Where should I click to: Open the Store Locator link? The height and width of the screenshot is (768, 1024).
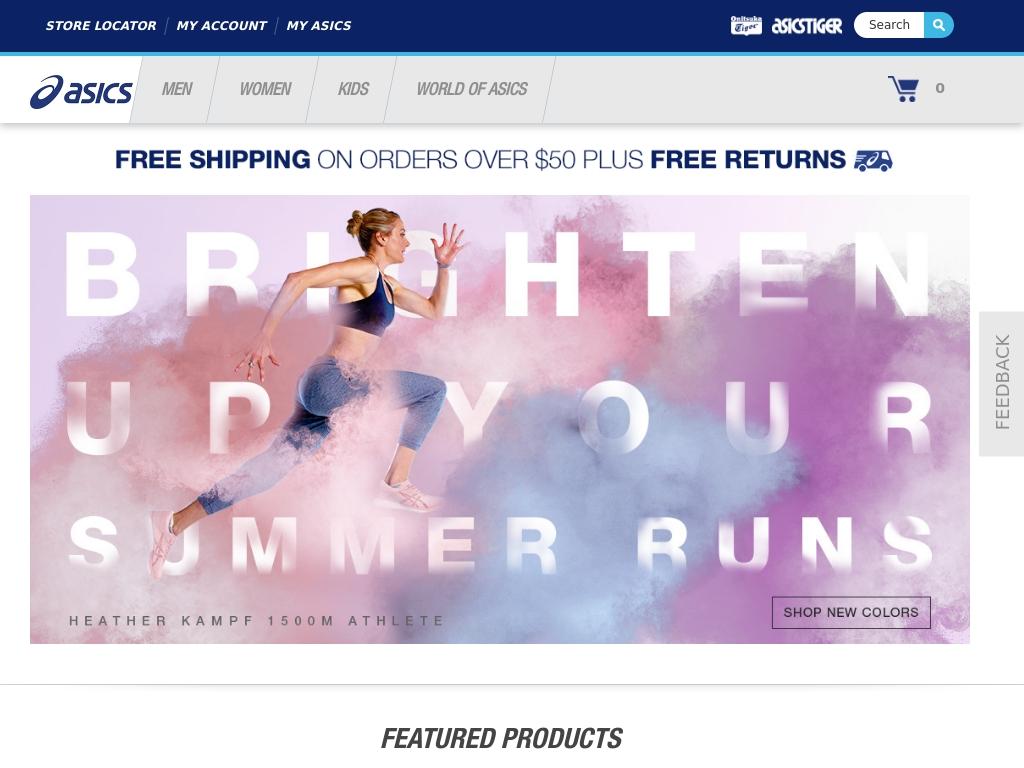pos(101,25)
